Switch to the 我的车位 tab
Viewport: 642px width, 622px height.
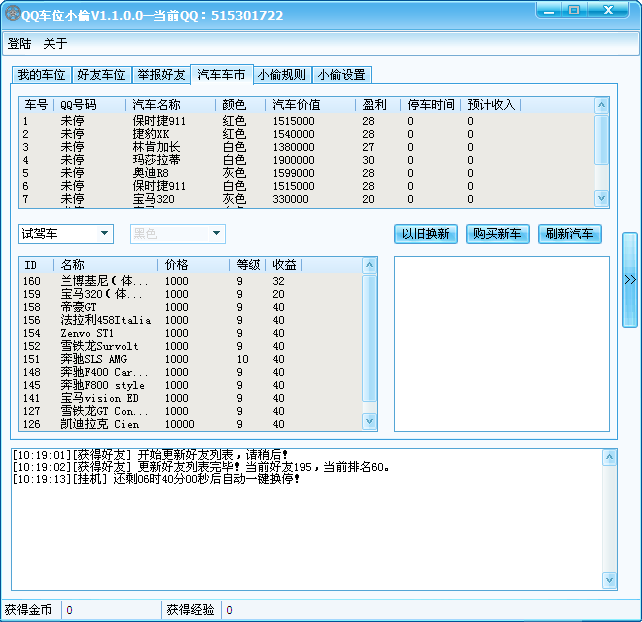pos(41,75)
